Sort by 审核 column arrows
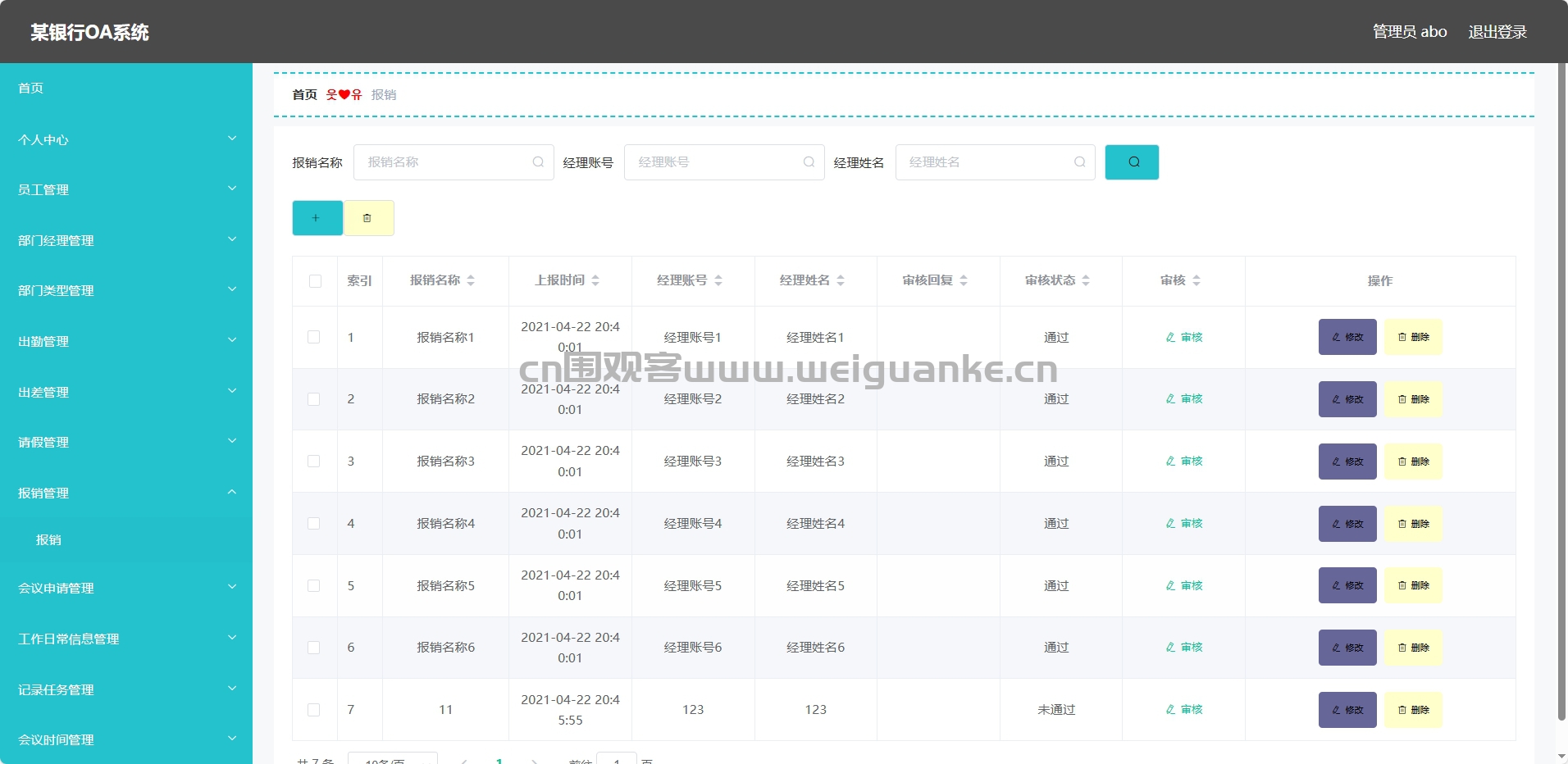 pos(1197,280)
